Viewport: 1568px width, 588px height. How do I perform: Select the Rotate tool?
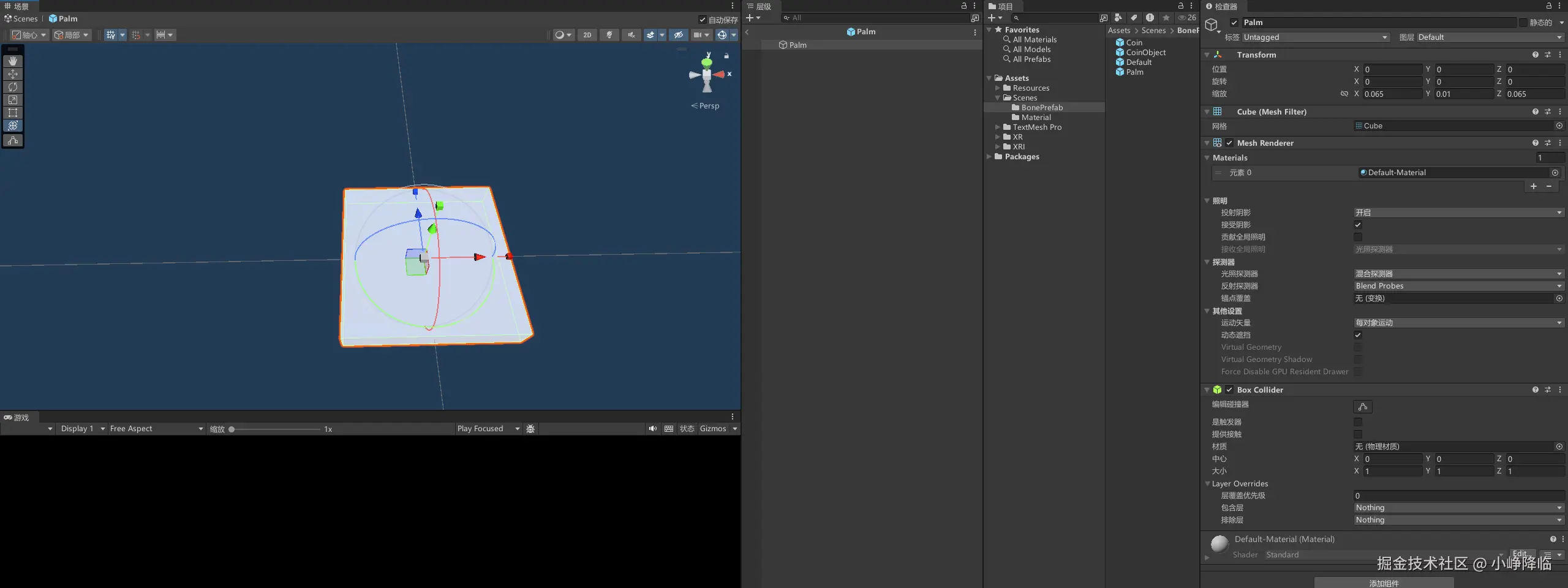pos(13,87)
